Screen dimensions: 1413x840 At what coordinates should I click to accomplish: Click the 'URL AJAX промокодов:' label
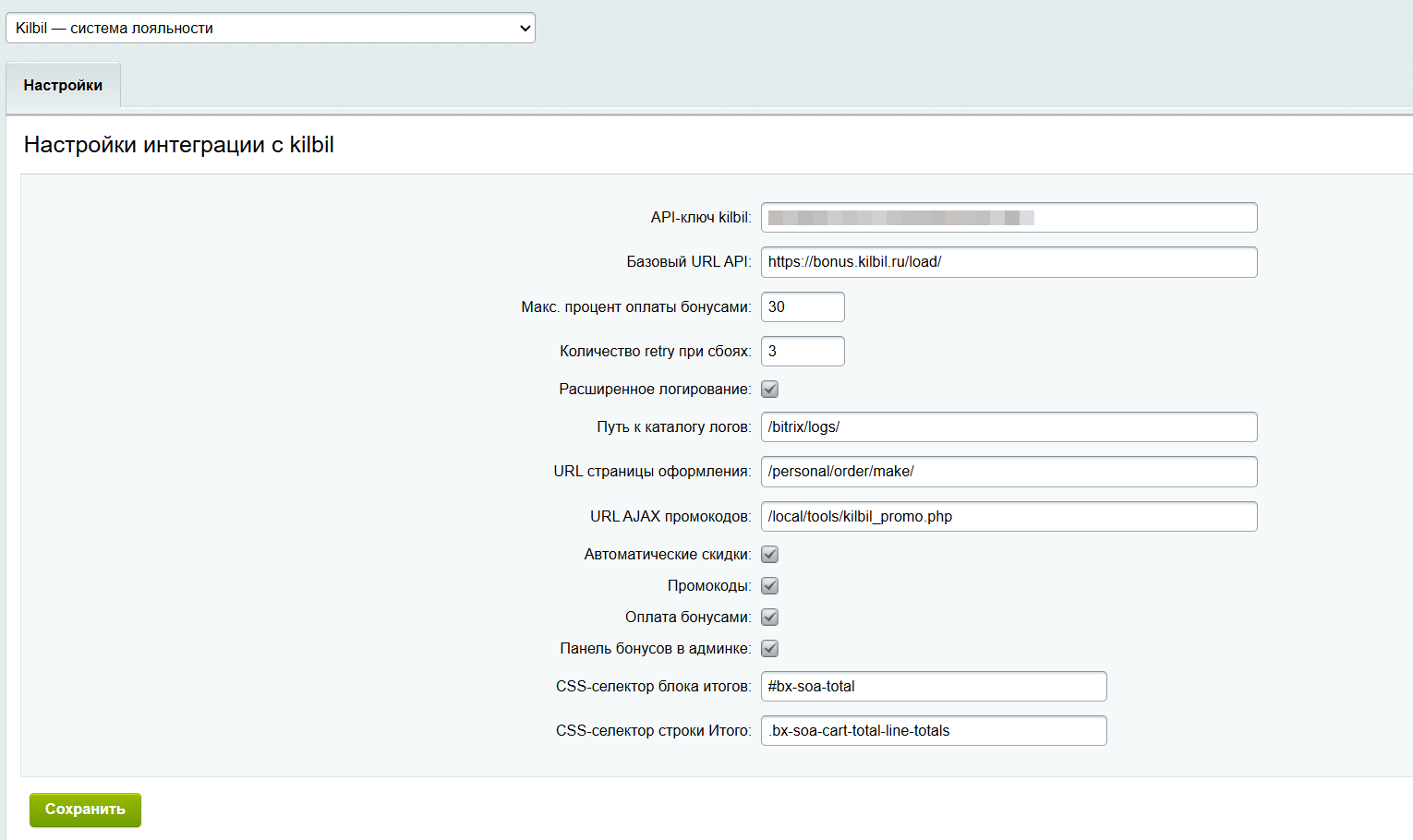point(671,517)
